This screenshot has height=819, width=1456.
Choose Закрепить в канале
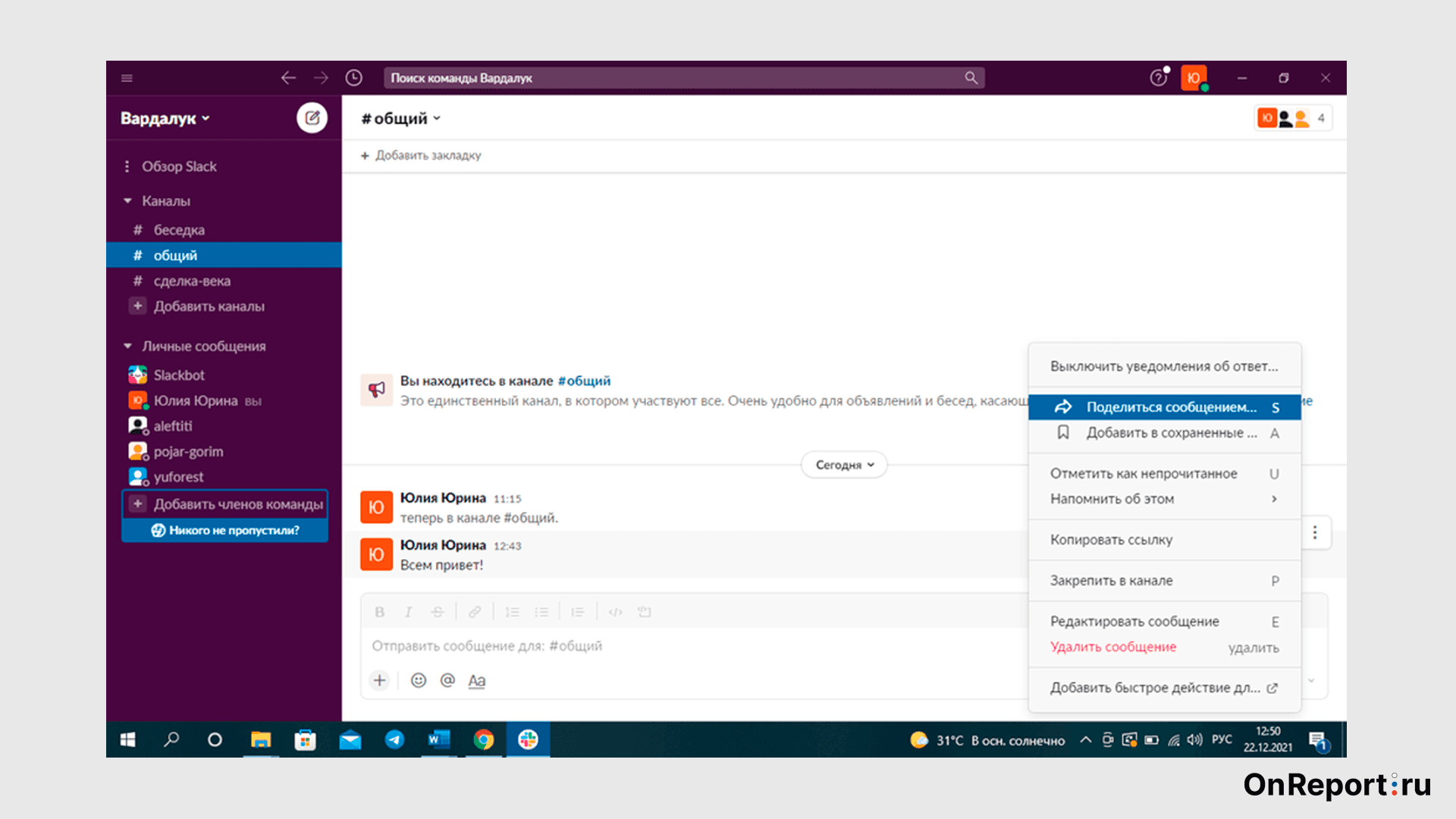(1164, 581)
